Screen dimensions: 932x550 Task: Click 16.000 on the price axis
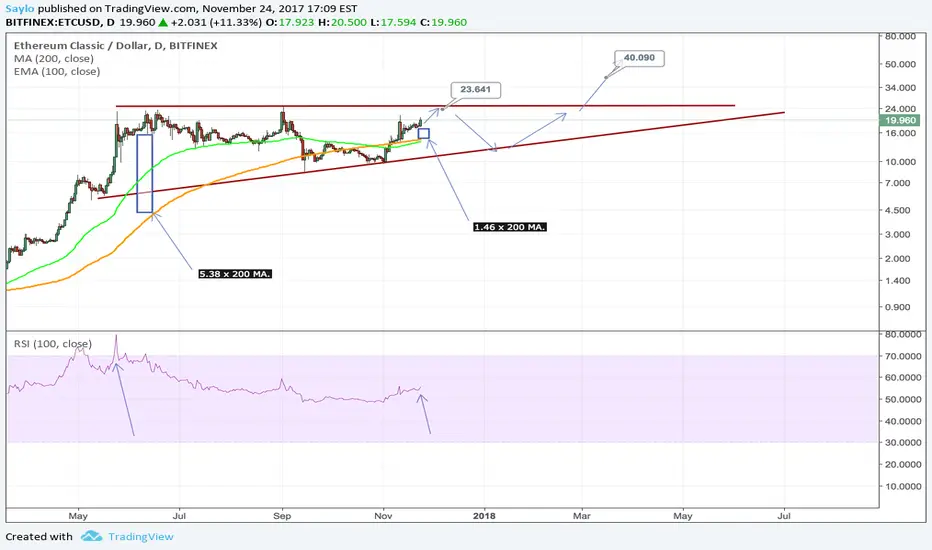(900, 133)
